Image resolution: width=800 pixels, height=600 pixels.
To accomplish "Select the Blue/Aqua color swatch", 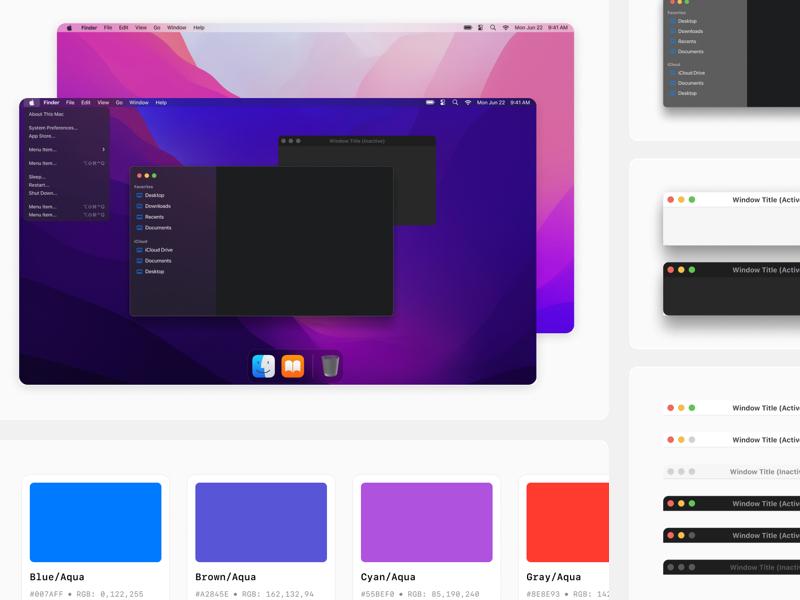I will [95, 522].
